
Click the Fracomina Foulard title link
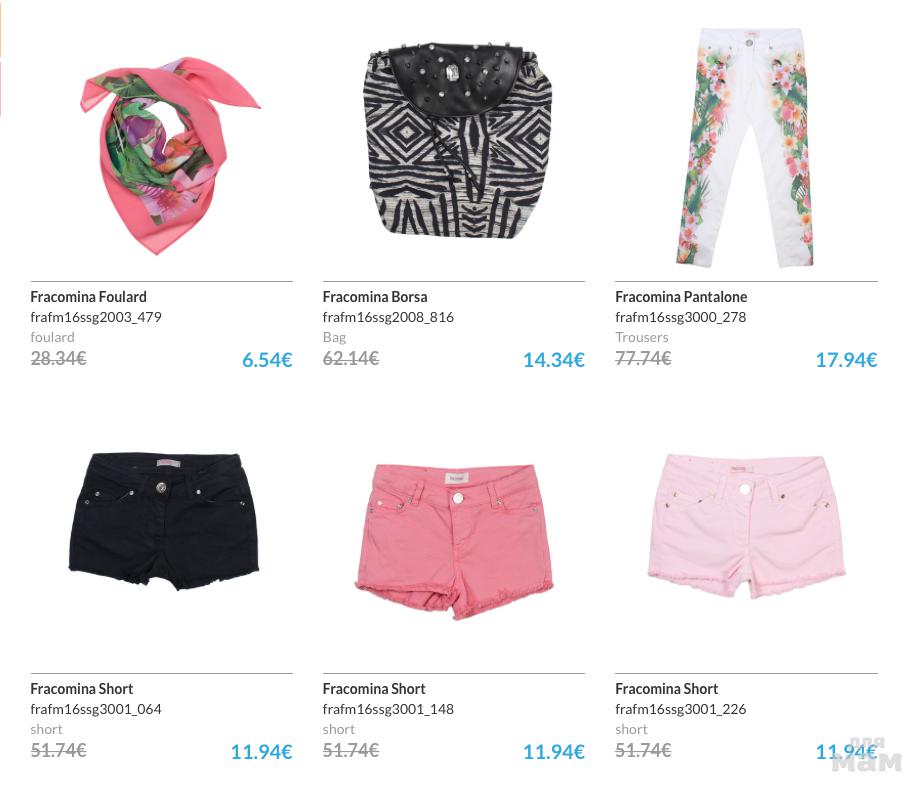point(88,297)
